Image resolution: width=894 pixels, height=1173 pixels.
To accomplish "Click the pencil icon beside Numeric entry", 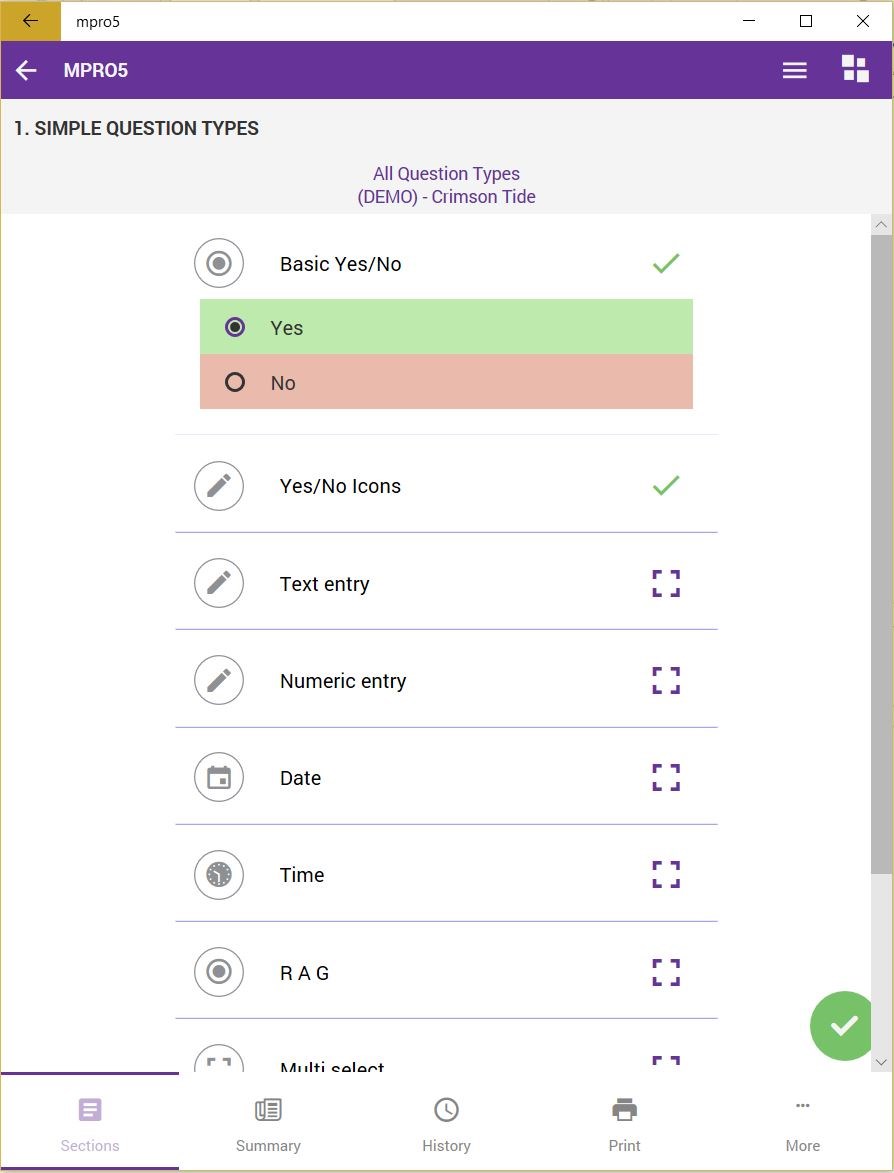I will coord(218,680).
